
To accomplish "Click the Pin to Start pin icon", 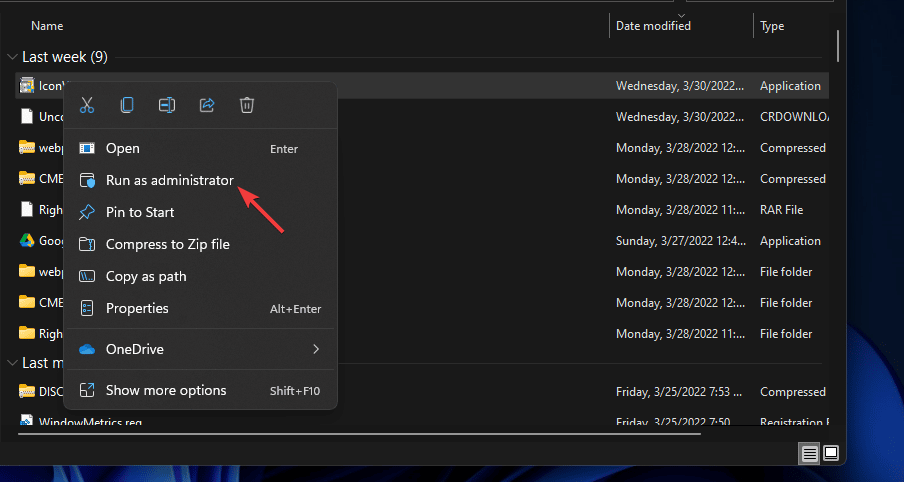I will (86, 212).
